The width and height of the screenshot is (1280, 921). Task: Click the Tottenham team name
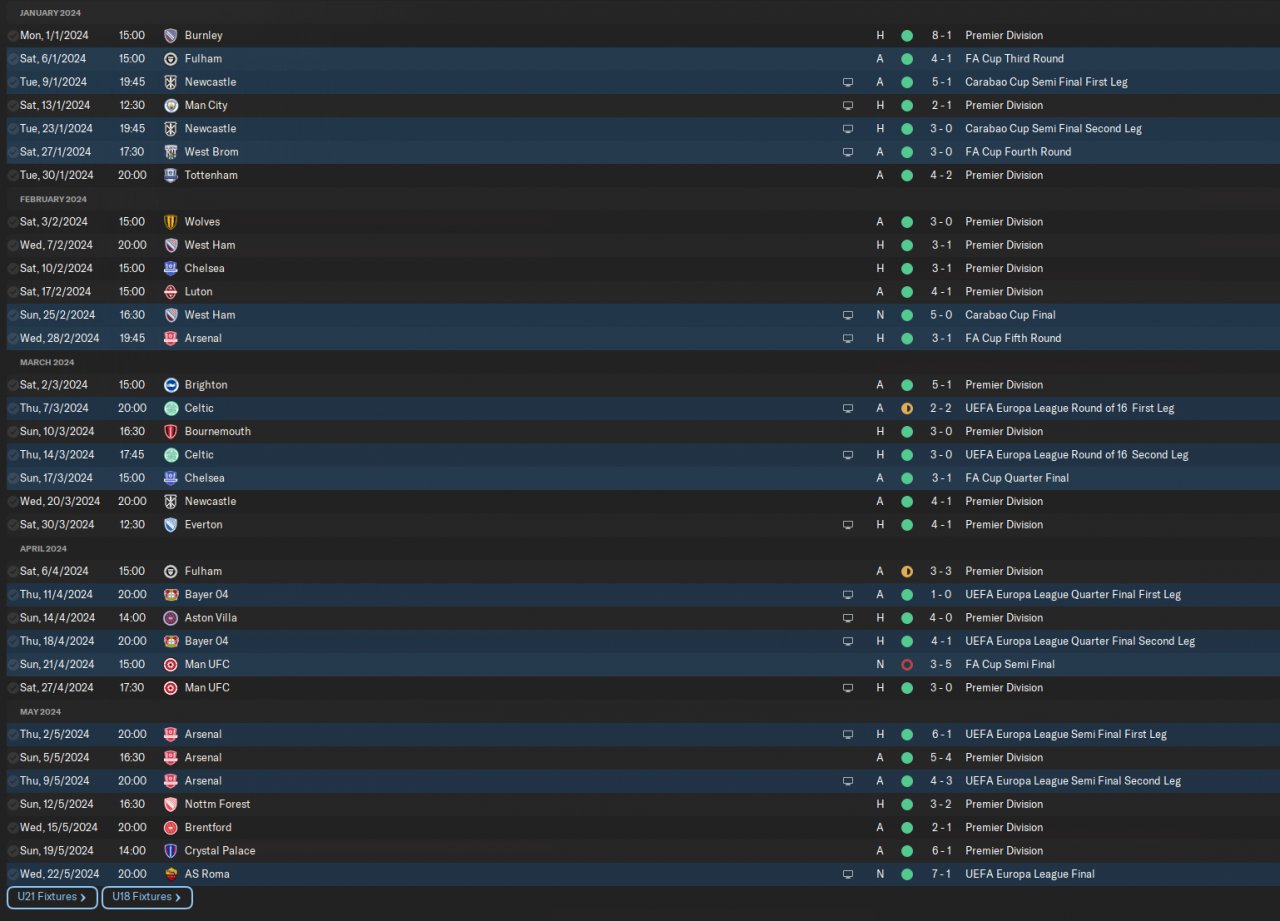pyautogui.click(x=211, y=175)
